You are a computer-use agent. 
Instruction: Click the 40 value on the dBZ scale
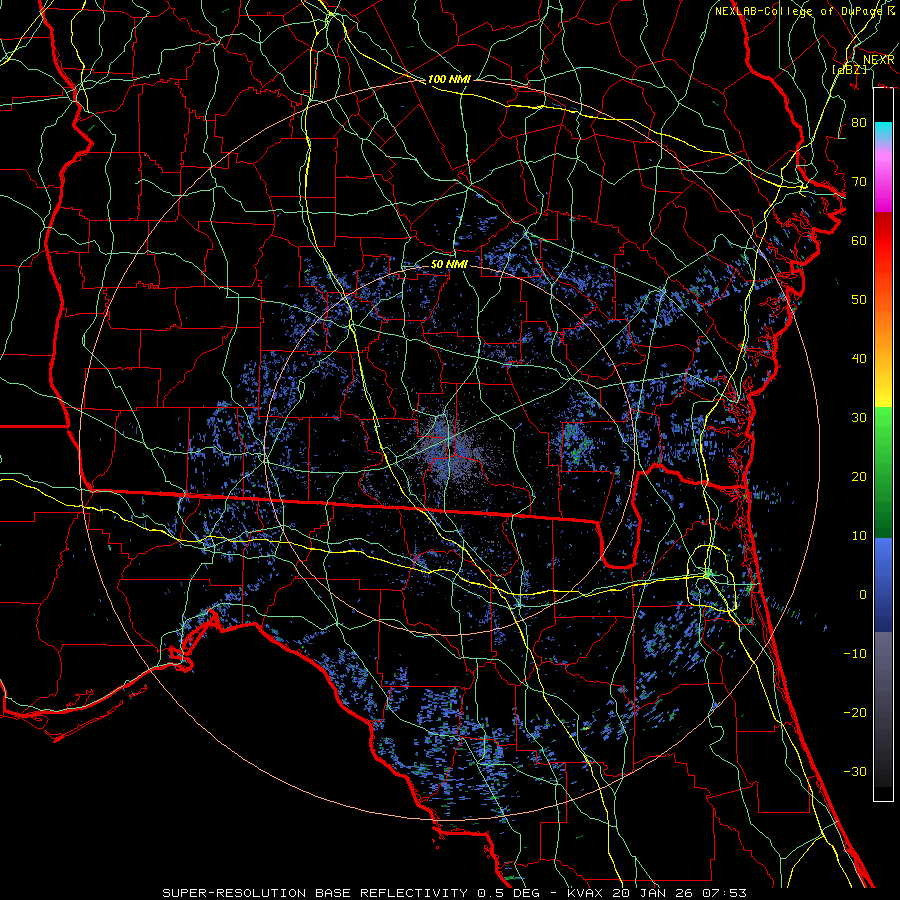click(x=859, y=359)
